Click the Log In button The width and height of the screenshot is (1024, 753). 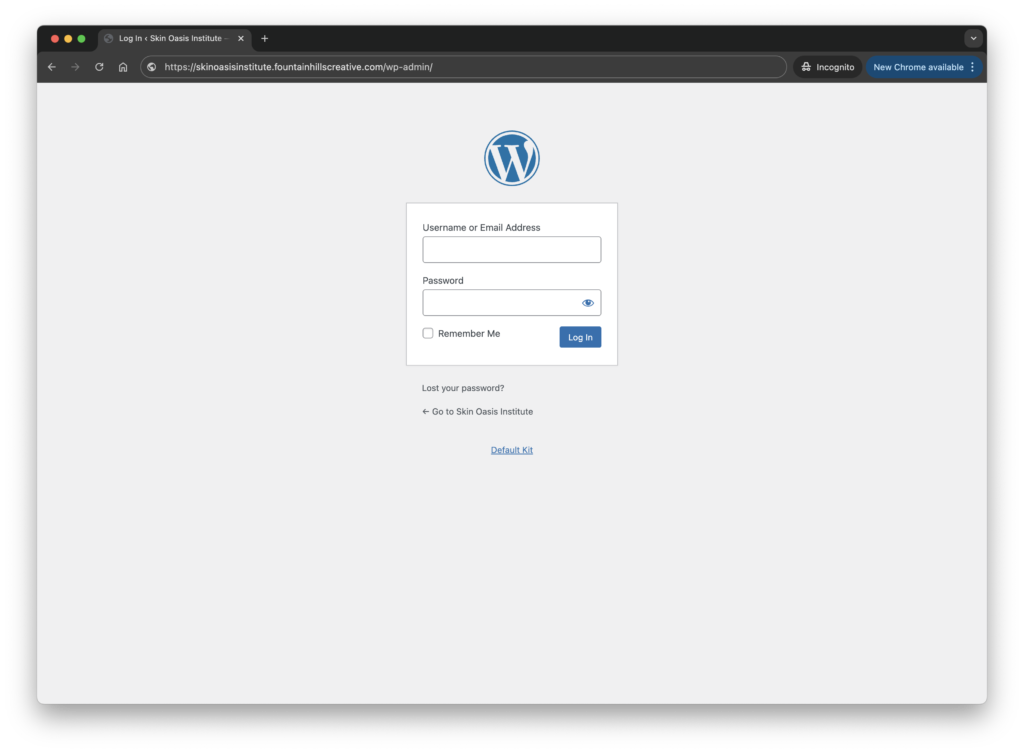click(x=580, y=337)
